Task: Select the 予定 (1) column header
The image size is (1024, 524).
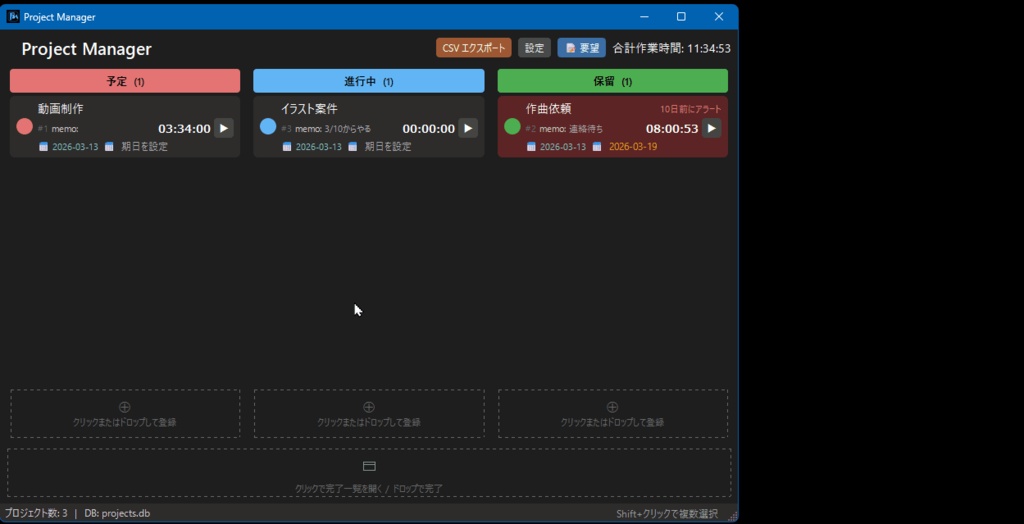Action: tap(125, 82)
